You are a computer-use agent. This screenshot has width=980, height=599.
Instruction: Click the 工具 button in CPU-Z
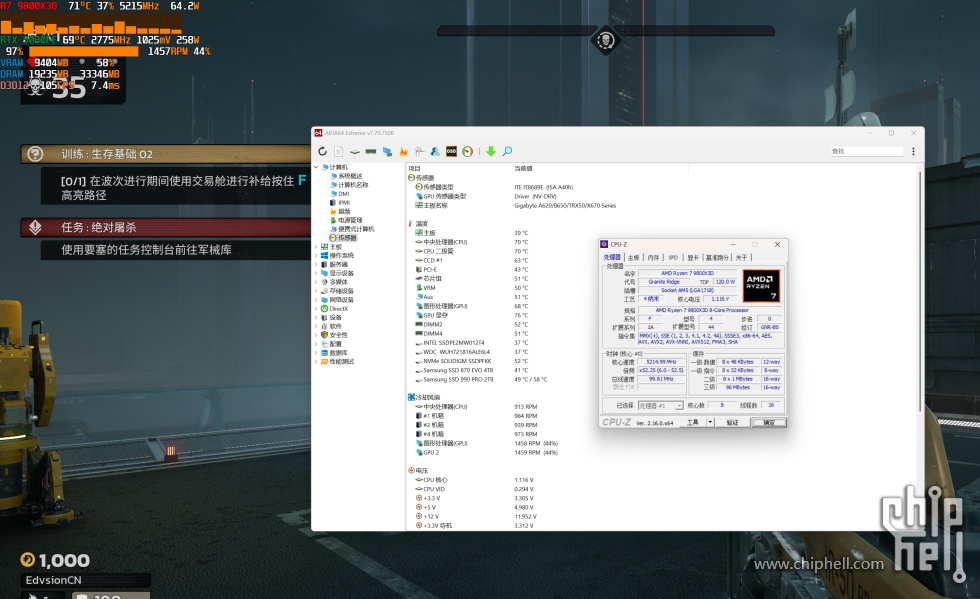pos(693,423)
